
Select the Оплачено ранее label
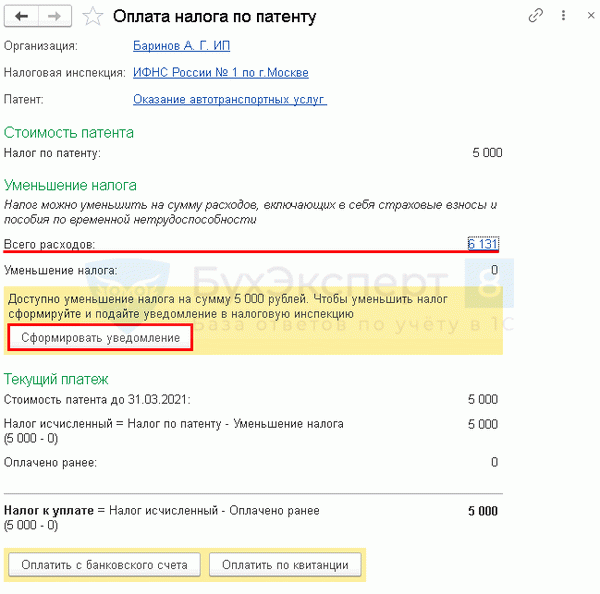pos(50,462)
